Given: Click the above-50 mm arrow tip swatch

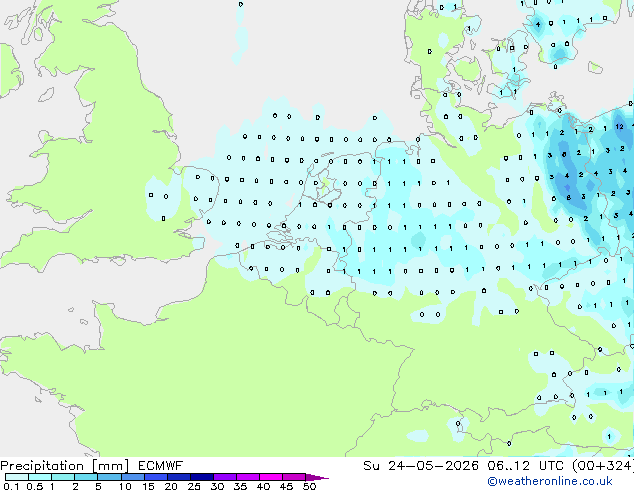Looking at the screenshot, I should tap(317, 477).
